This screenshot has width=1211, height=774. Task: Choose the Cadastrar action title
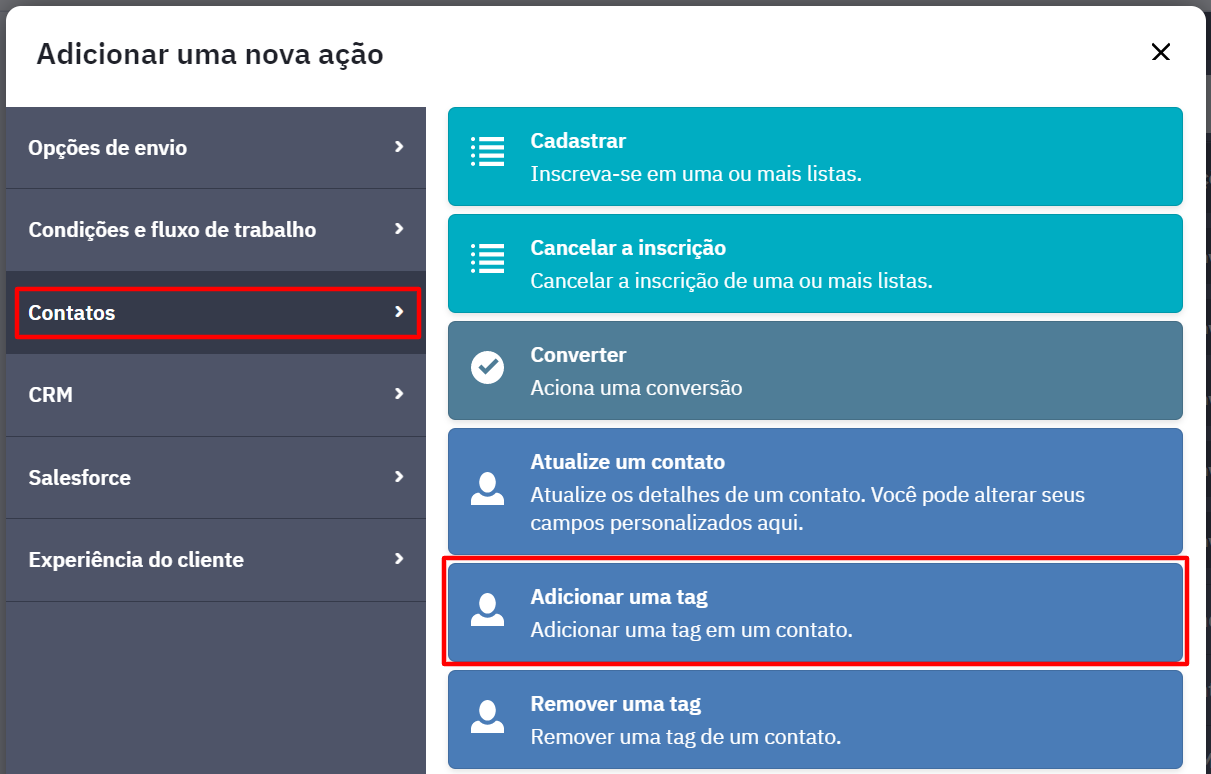pos(578,141)
